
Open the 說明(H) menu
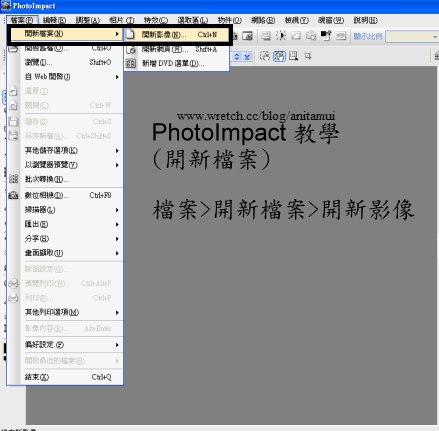(365, 20)
